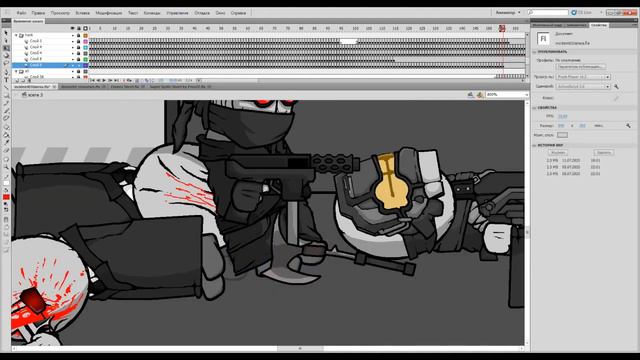Select the 3D Rotation tool

(6, 56)
